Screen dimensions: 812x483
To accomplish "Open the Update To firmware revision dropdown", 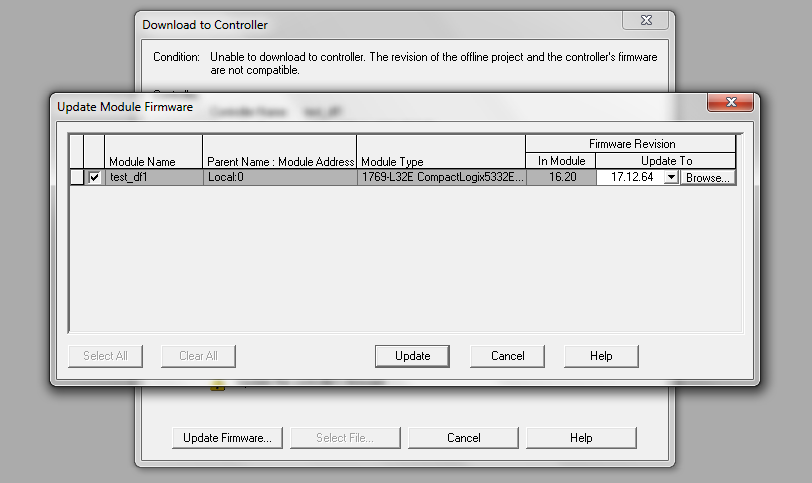I will coord(671,177).
